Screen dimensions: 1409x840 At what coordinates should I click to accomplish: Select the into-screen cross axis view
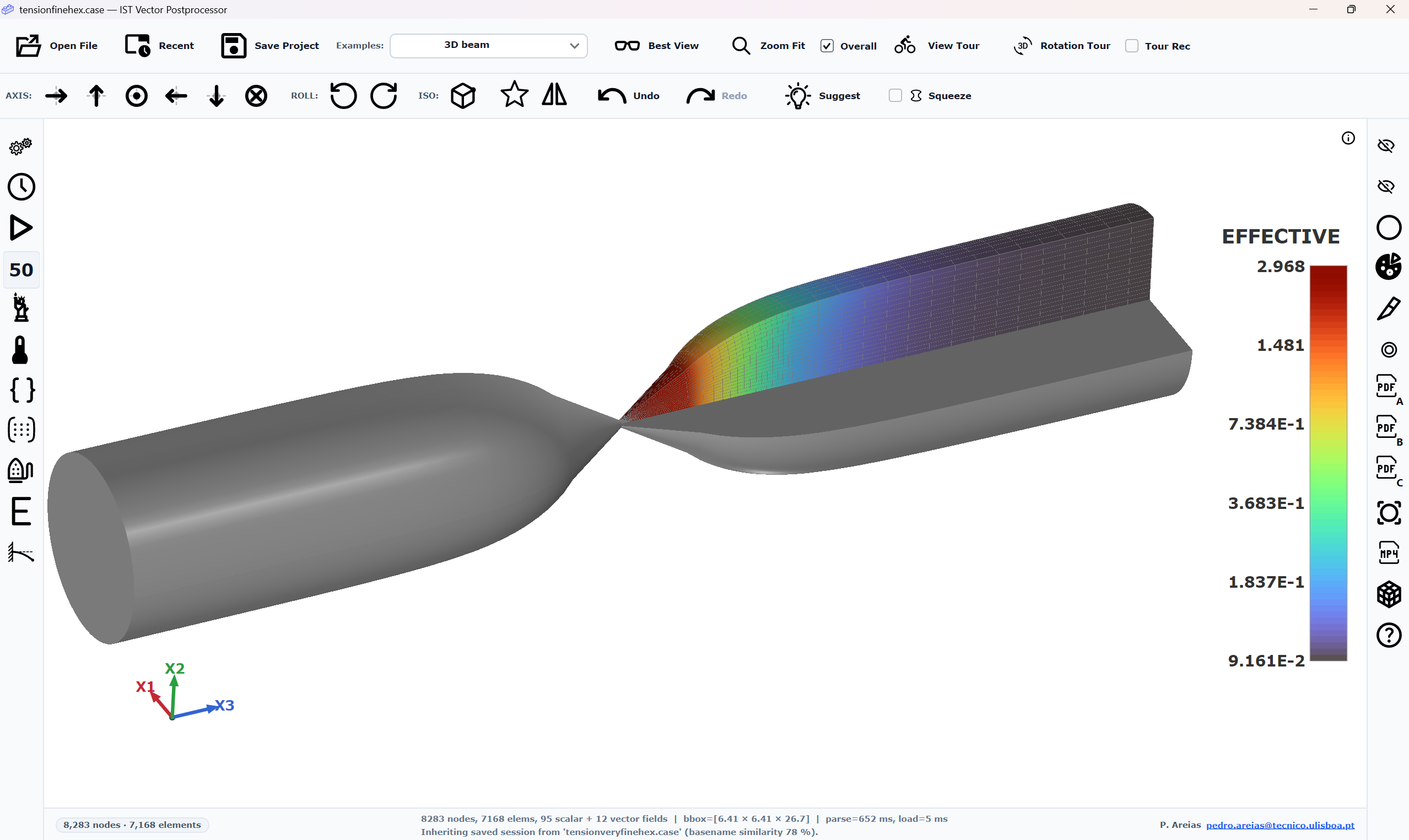pos(256,96)
